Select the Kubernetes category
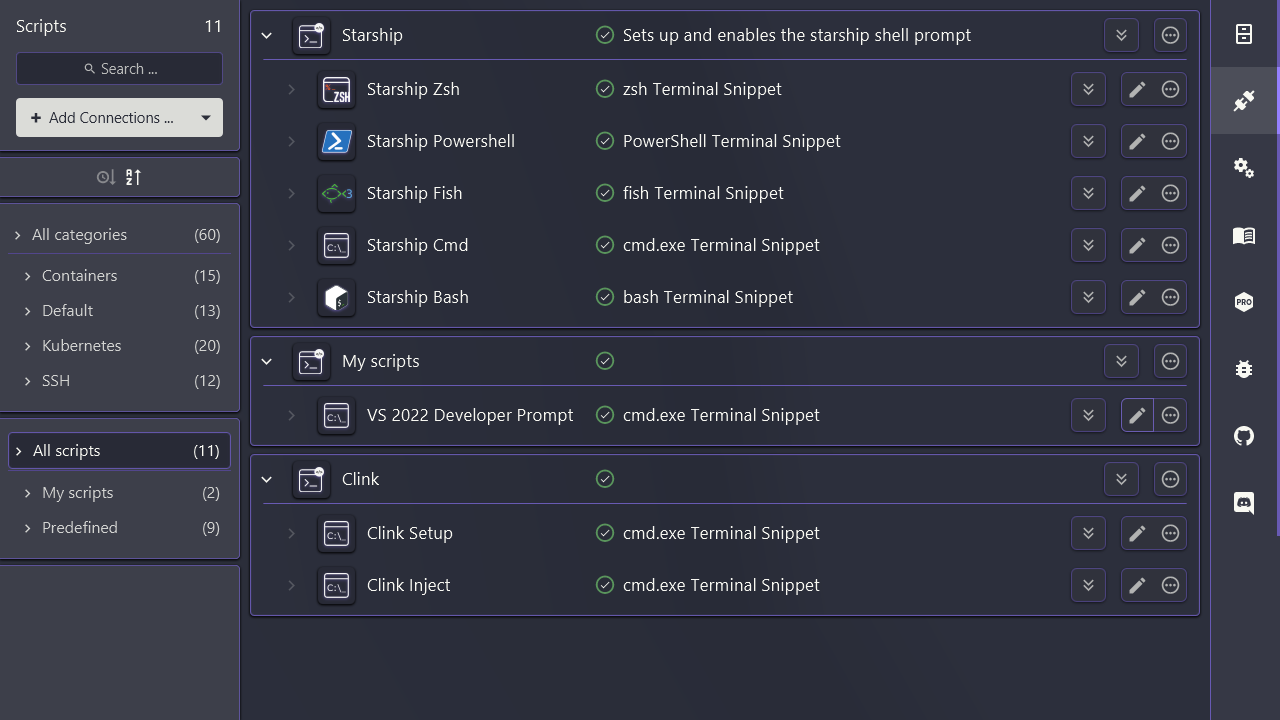This screenshot has width=1280, height=720. pyautogui.click(x=82, y=345)
